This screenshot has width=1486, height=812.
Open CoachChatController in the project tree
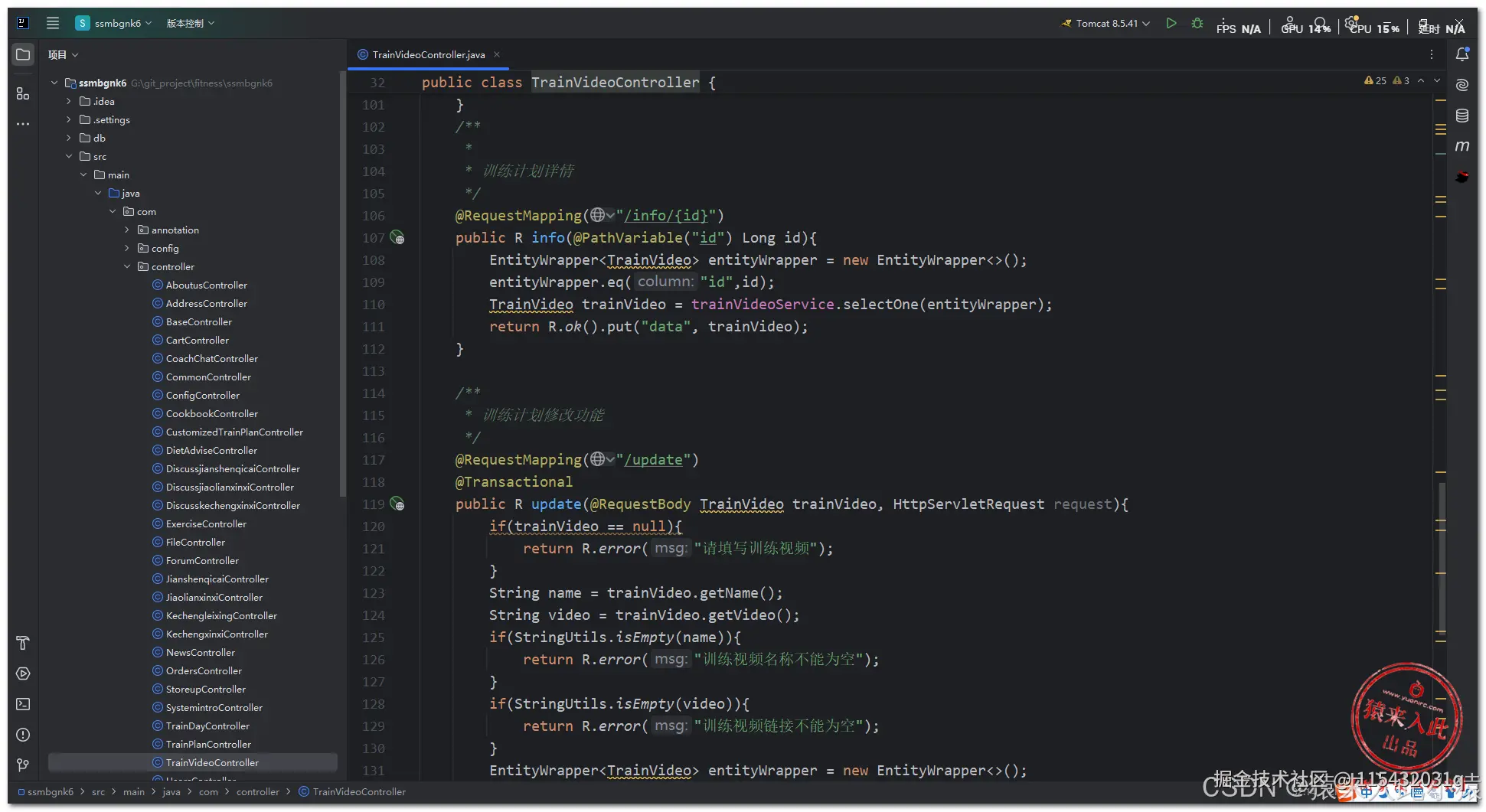click(204, 358)
